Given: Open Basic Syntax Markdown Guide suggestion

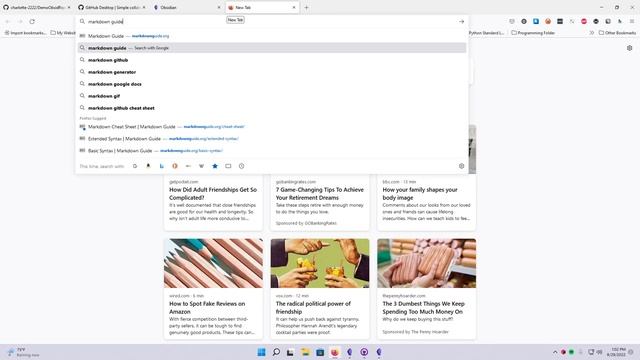Looking at the screenshot, I should tap(272, 151).
